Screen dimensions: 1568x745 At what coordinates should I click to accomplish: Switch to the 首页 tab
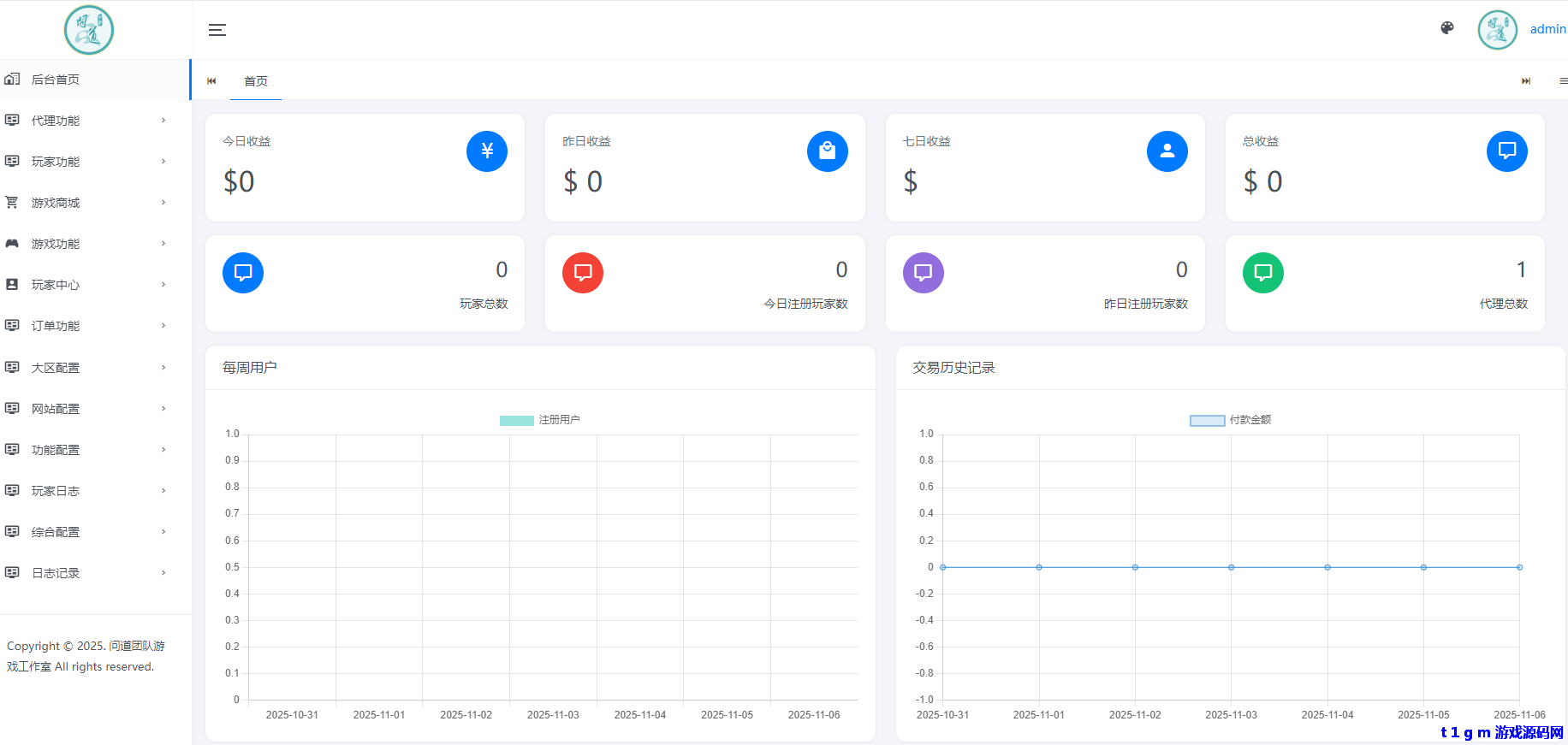(x=256, y=81)
